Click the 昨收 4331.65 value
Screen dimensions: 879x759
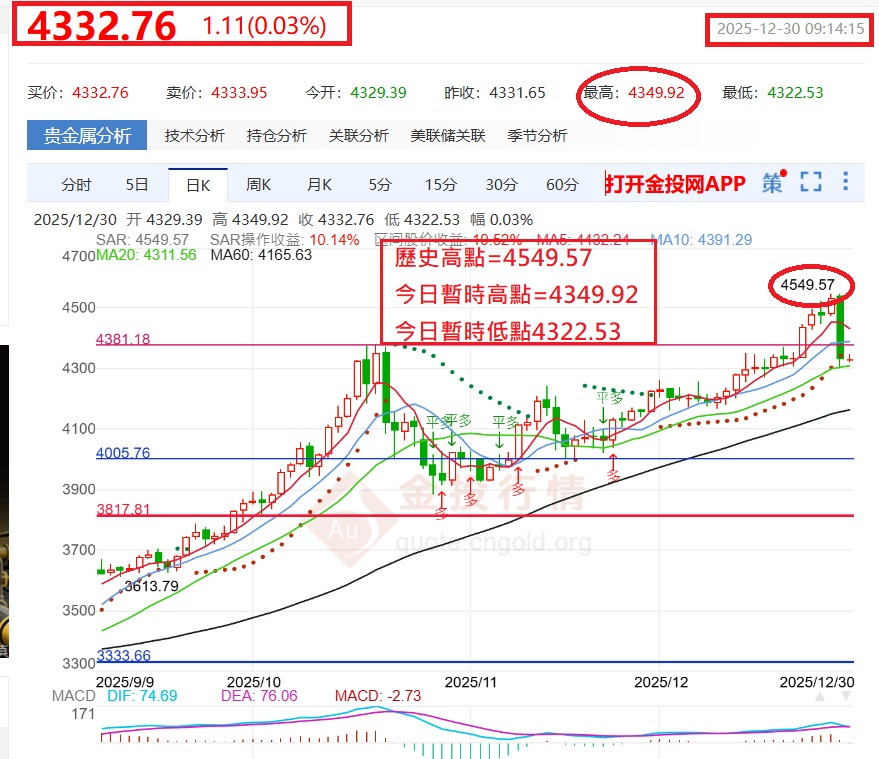pyautogui.click(x=517, y=92)
